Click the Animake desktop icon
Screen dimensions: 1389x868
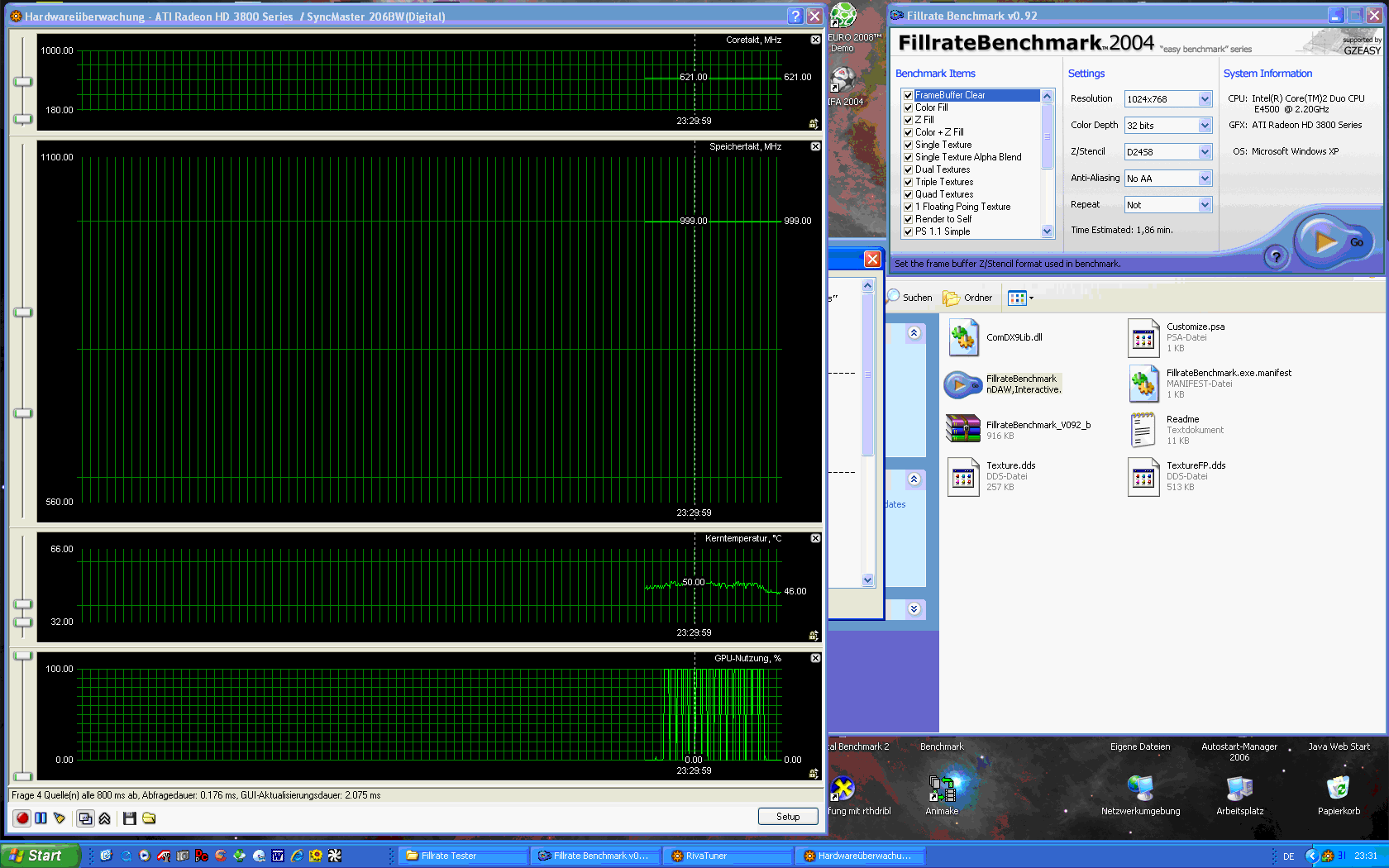point(943,789)
